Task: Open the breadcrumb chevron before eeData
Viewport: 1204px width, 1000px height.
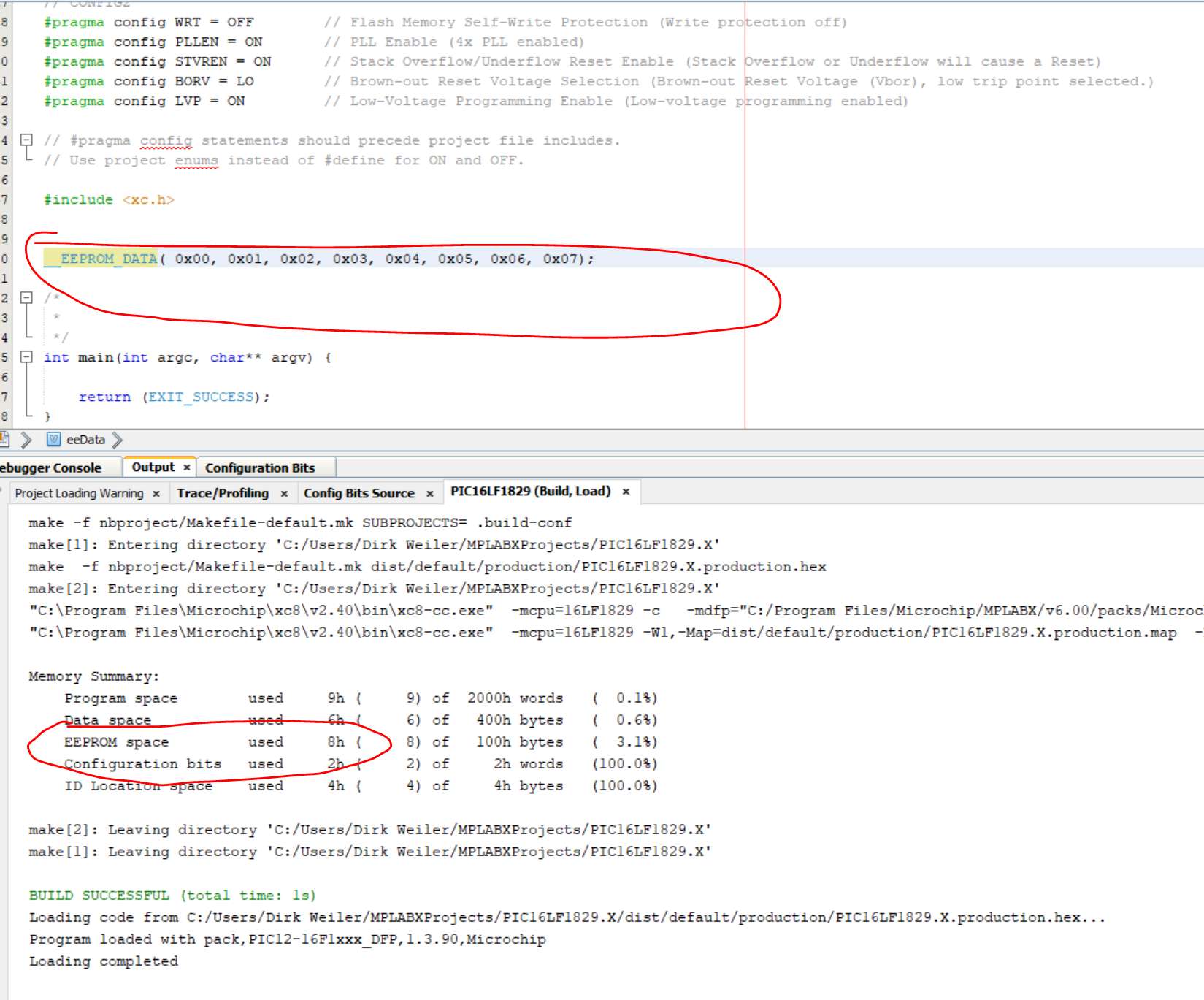Action: tap(26, 439)
